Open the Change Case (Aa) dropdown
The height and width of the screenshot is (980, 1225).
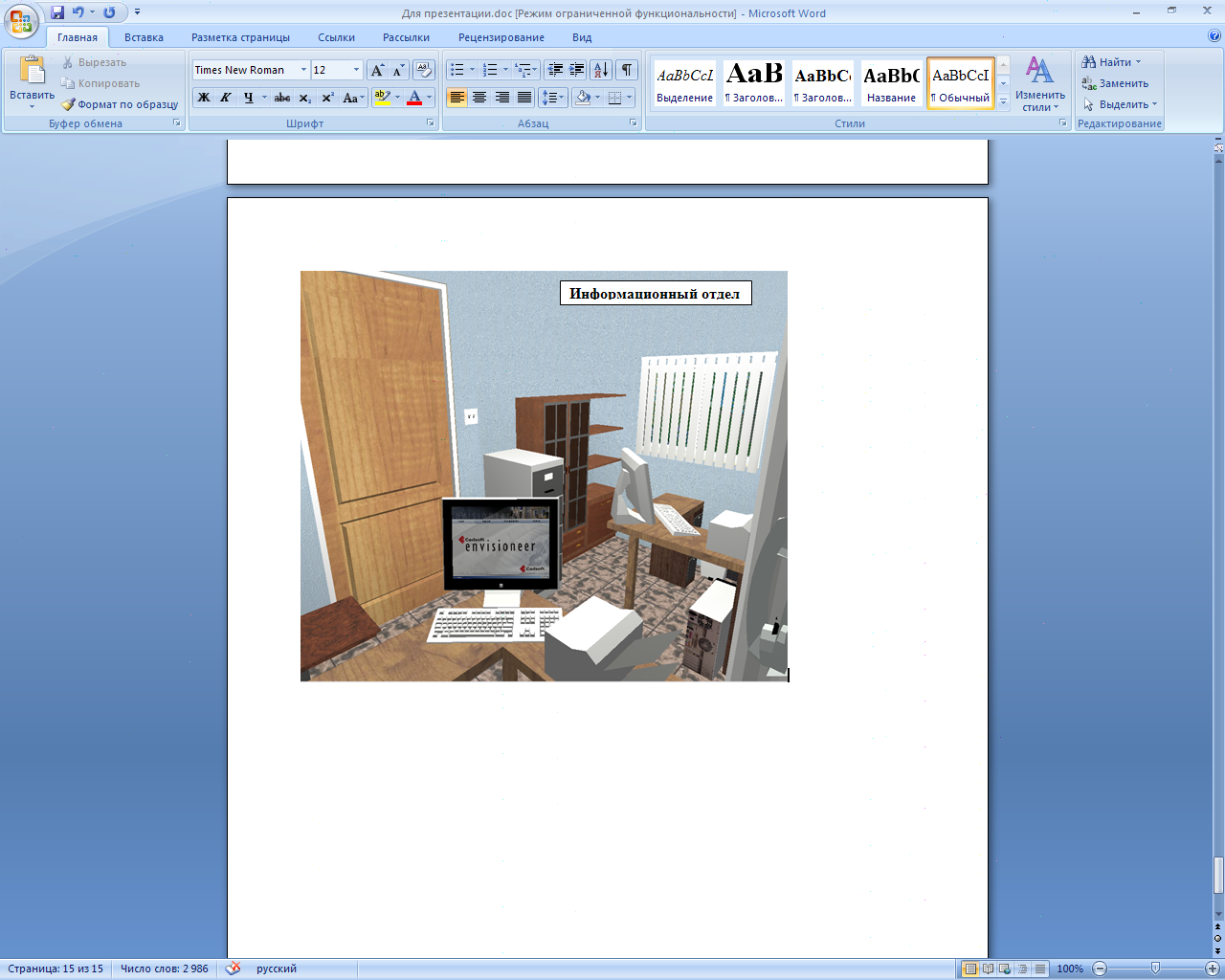point(354,98)
